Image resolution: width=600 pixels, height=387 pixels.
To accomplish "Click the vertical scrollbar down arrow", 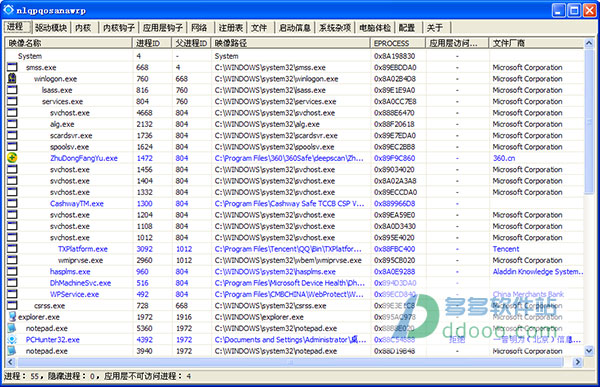I will coord(589,350).
